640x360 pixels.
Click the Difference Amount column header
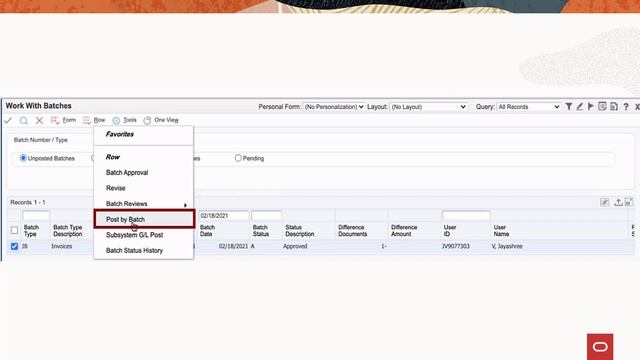(x=404, y=231)
